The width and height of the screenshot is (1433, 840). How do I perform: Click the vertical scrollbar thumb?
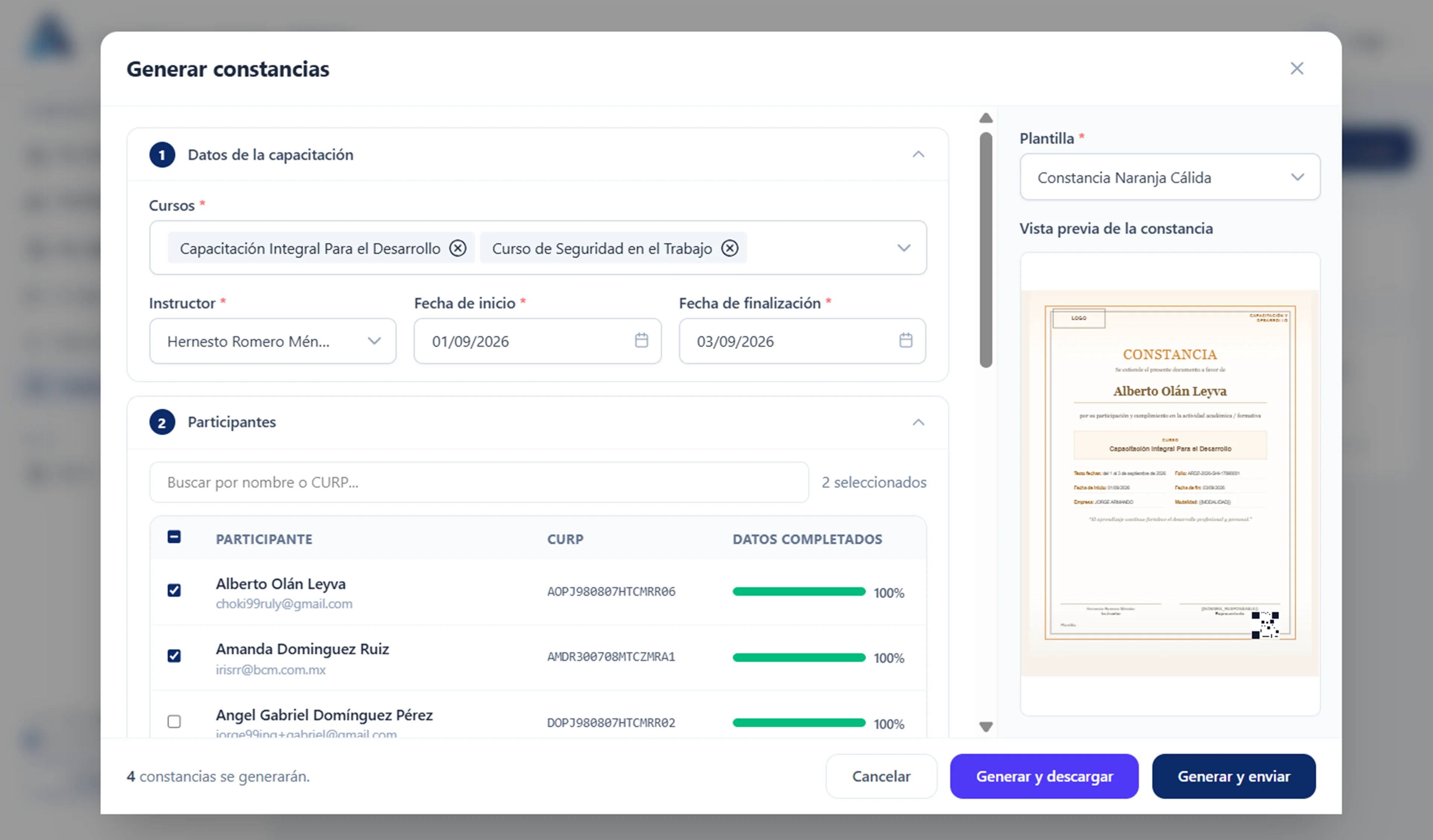click(x=986, y=250)
